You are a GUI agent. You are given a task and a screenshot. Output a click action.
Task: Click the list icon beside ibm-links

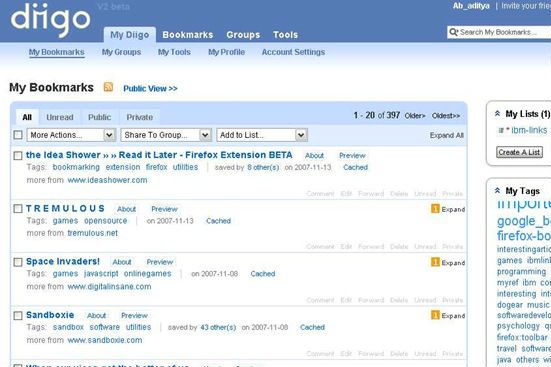(x=501, y=130)
